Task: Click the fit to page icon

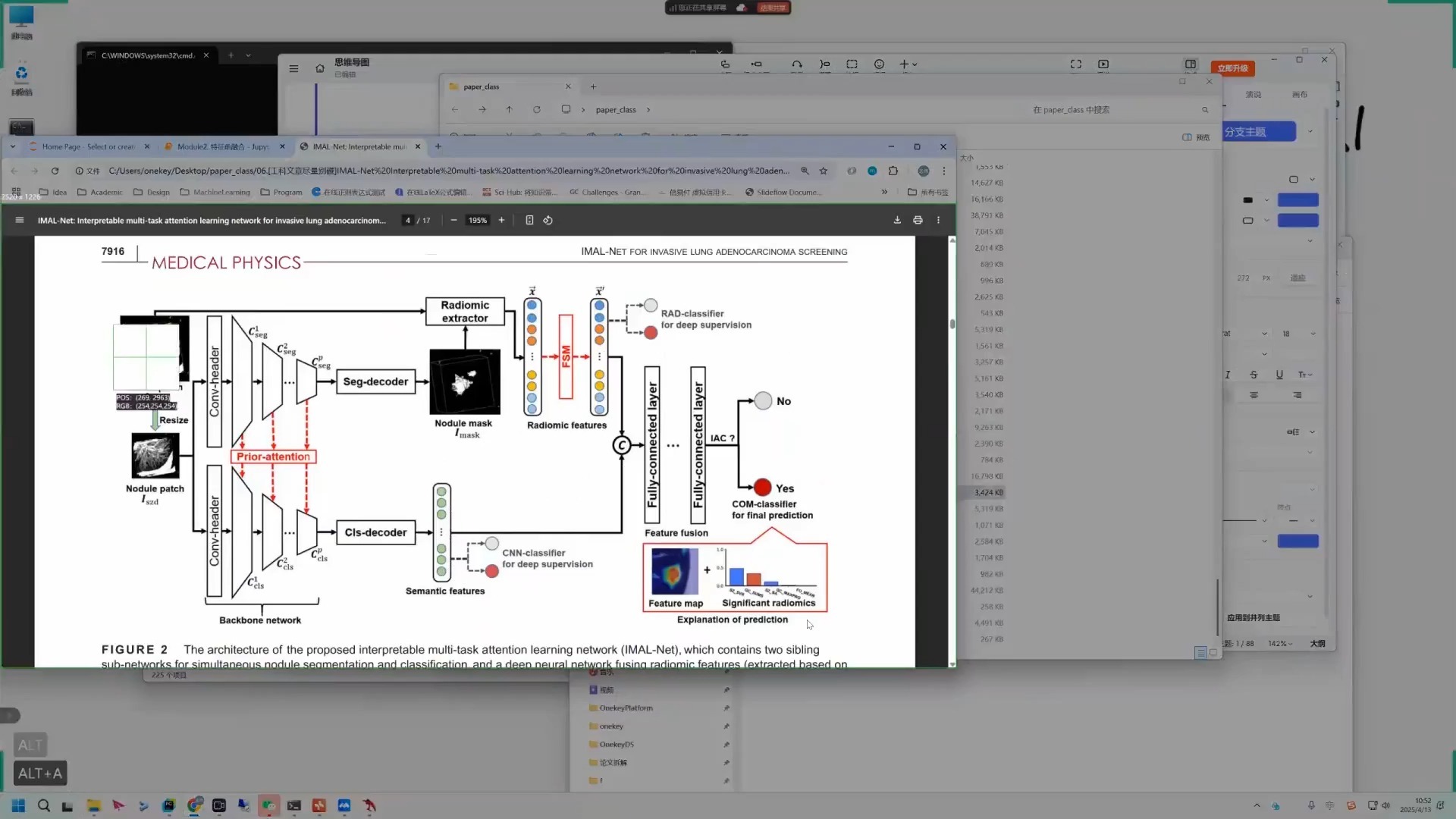Action: click(529, 221)
